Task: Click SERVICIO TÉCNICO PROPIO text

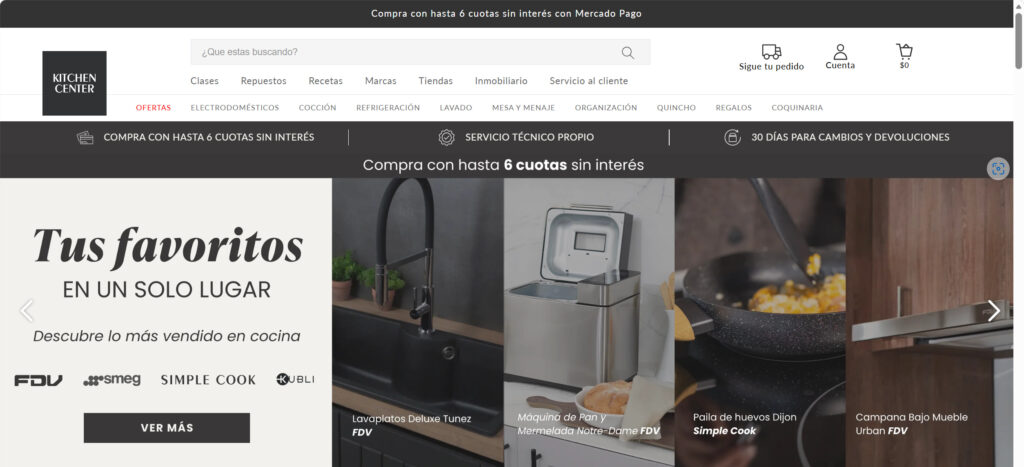Action: click(x=530, y=138)
